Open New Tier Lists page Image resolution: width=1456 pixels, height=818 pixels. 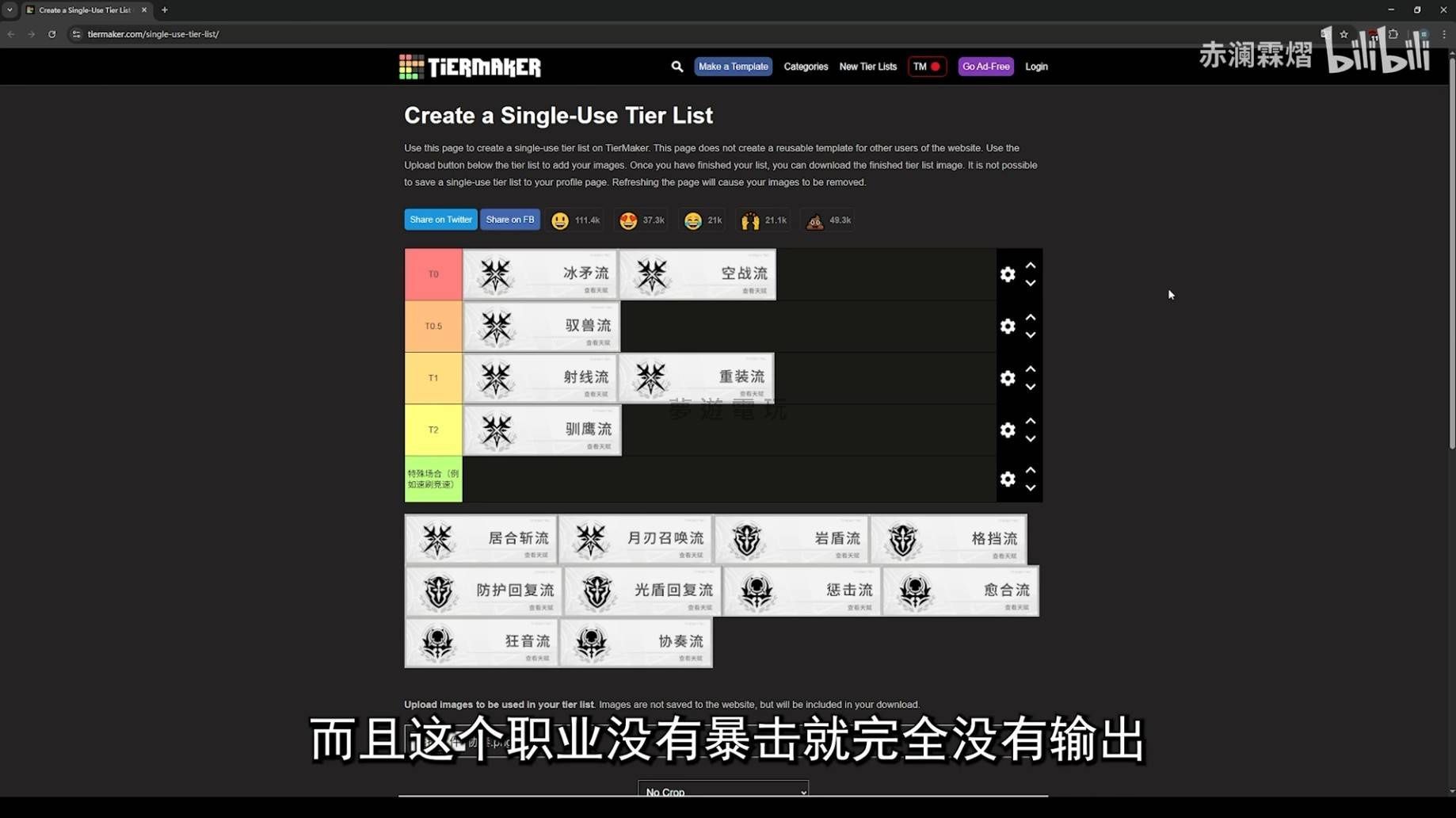coord(867,67)
